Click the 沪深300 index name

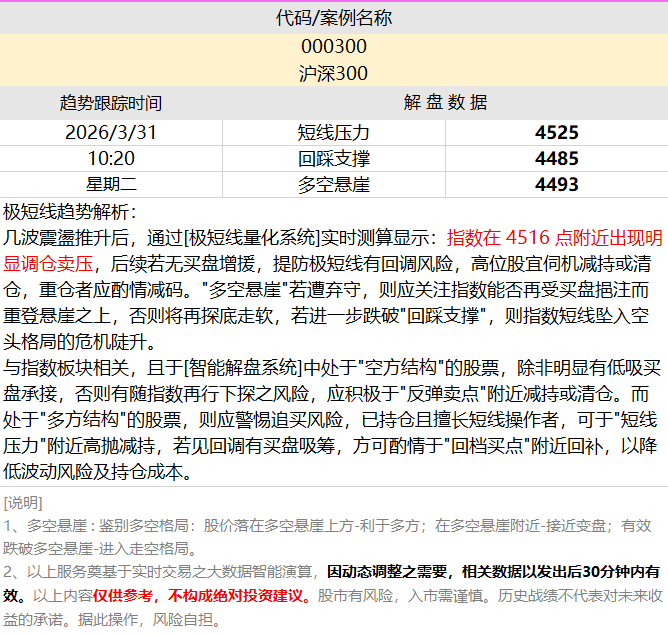click(333, 73)
